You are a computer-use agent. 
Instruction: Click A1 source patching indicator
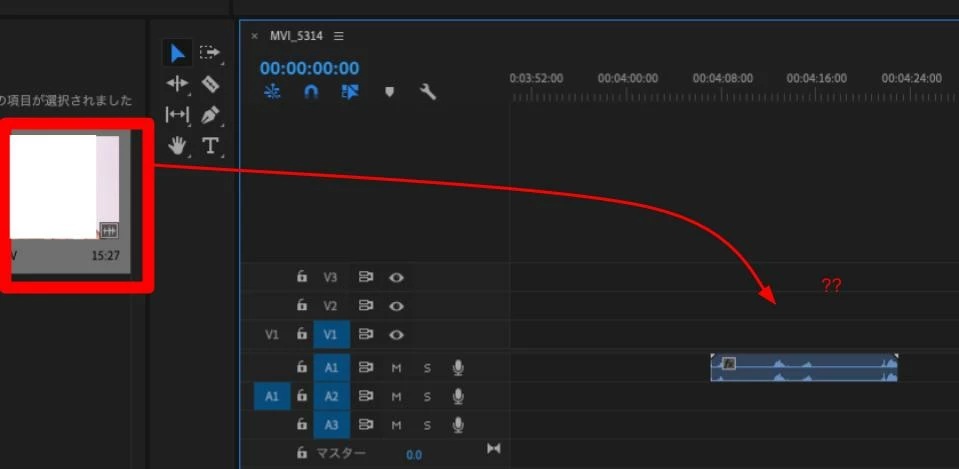tap(272, 396)
